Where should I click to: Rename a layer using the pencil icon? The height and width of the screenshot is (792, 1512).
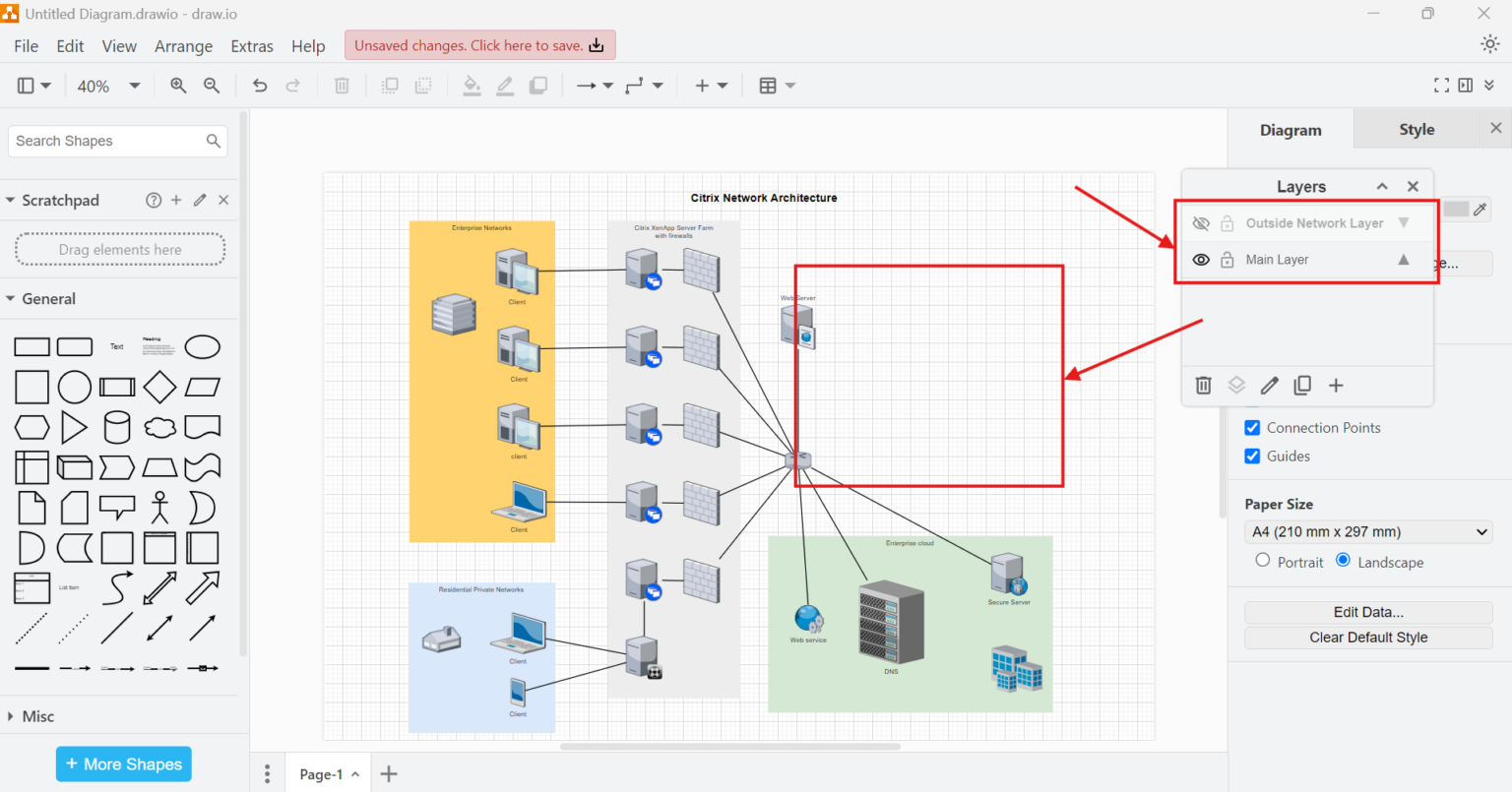click(1269, 385)
